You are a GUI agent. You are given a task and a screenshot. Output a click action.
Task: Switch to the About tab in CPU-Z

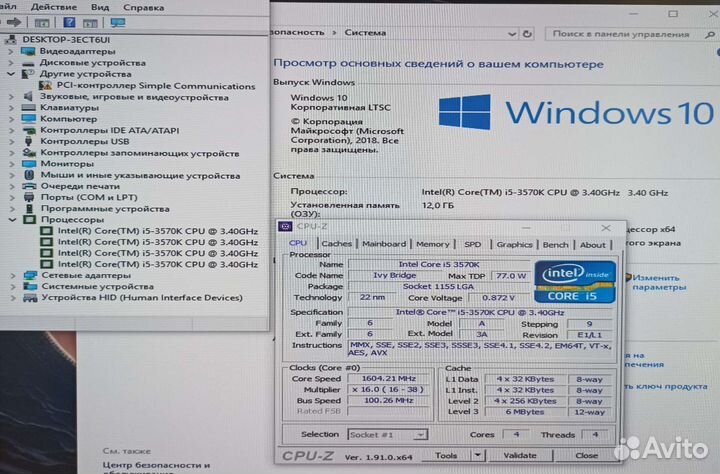pos(592,245)
